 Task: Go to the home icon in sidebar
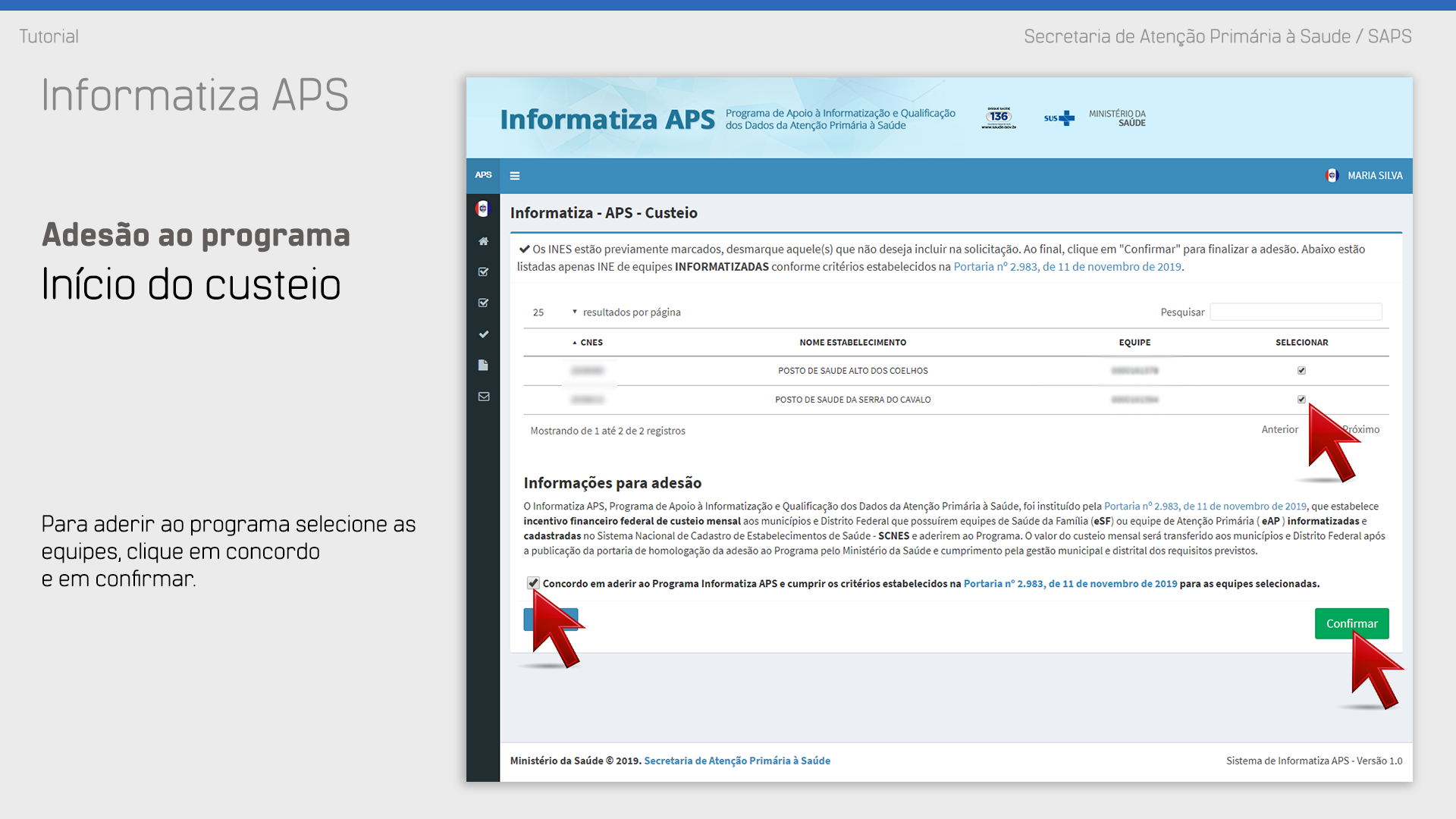[x=483, y=241]
